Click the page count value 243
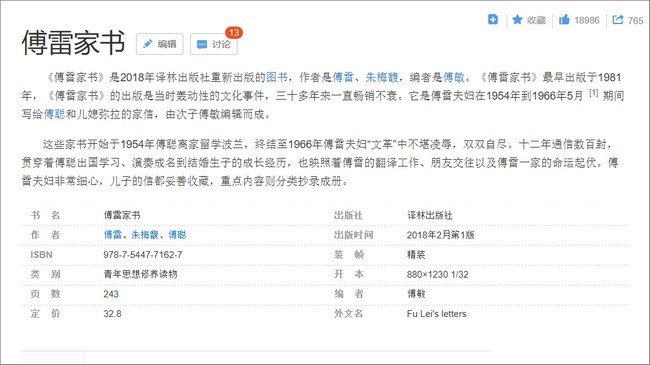Viewport: 650px width, 365px height. point(111,294)
